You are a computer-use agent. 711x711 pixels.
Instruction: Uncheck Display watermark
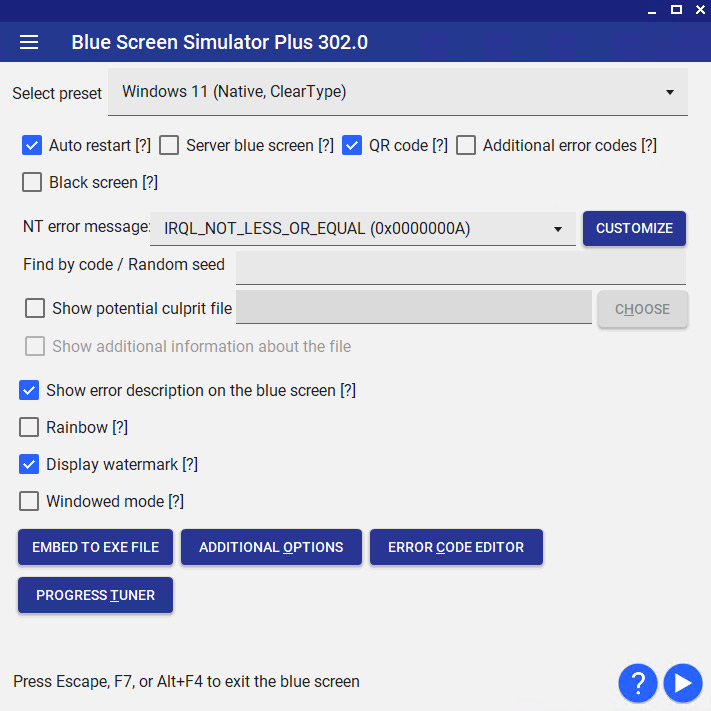[29, 464]
